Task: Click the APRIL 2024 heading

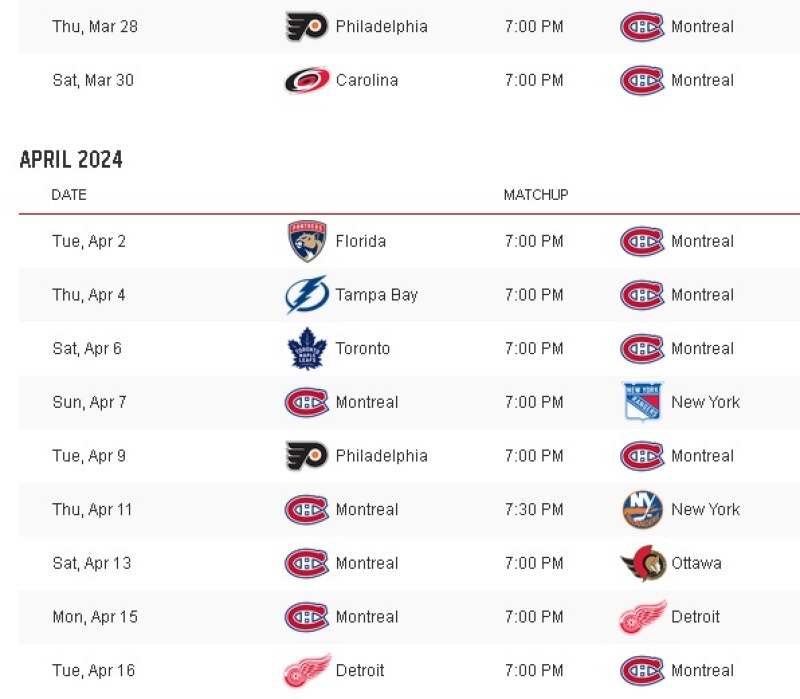Action: coord(71,159)
